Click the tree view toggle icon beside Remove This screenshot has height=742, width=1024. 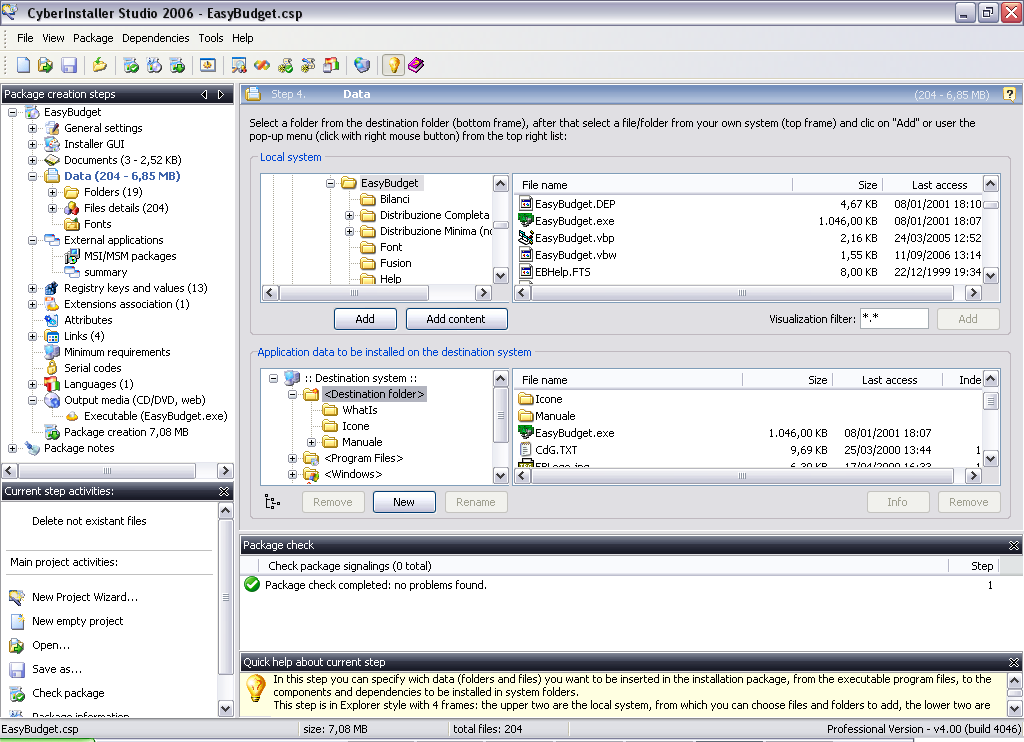272,502
